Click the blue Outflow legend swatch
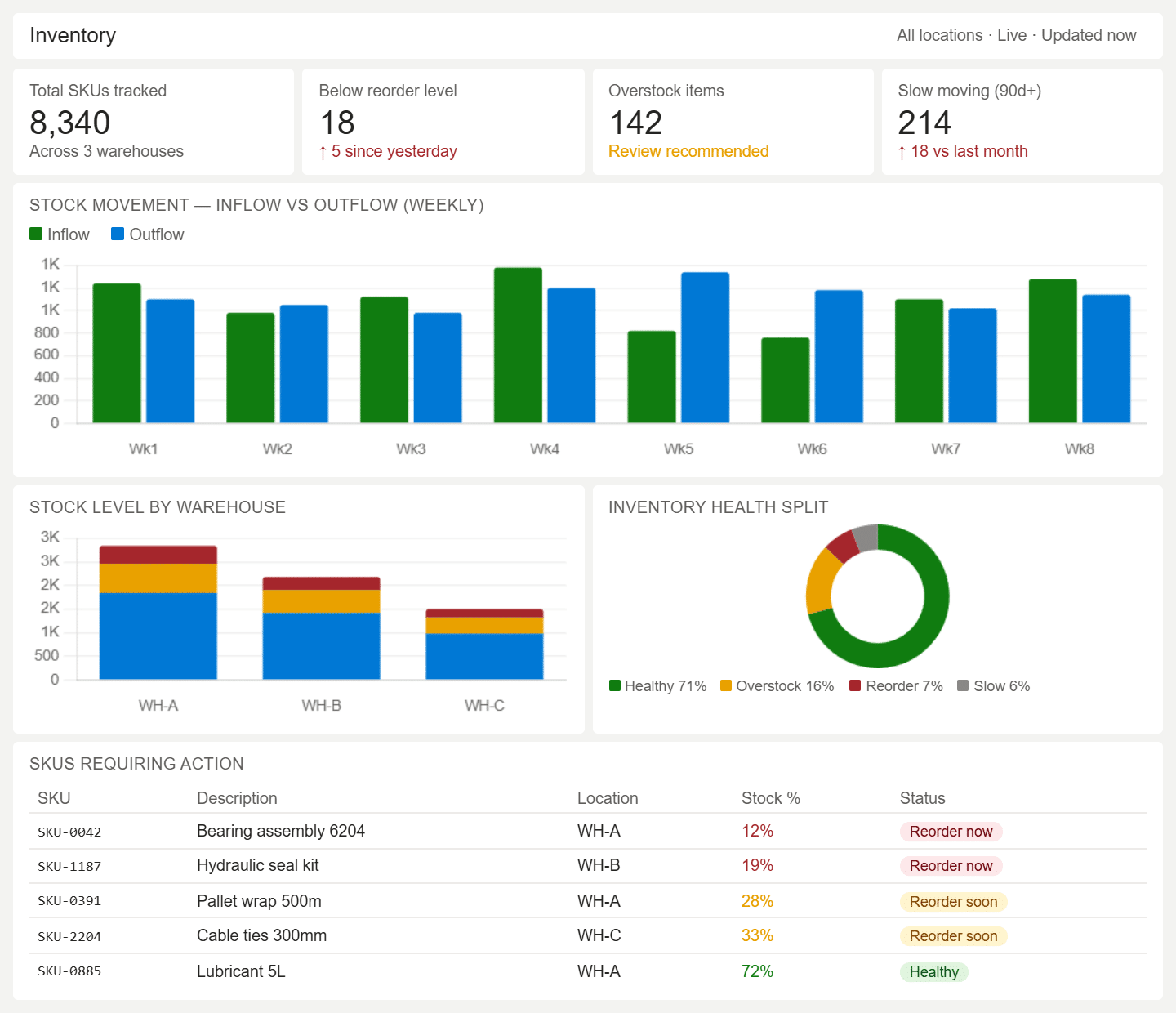Viewport: 1176px width, 1013px height. (118, 234)
